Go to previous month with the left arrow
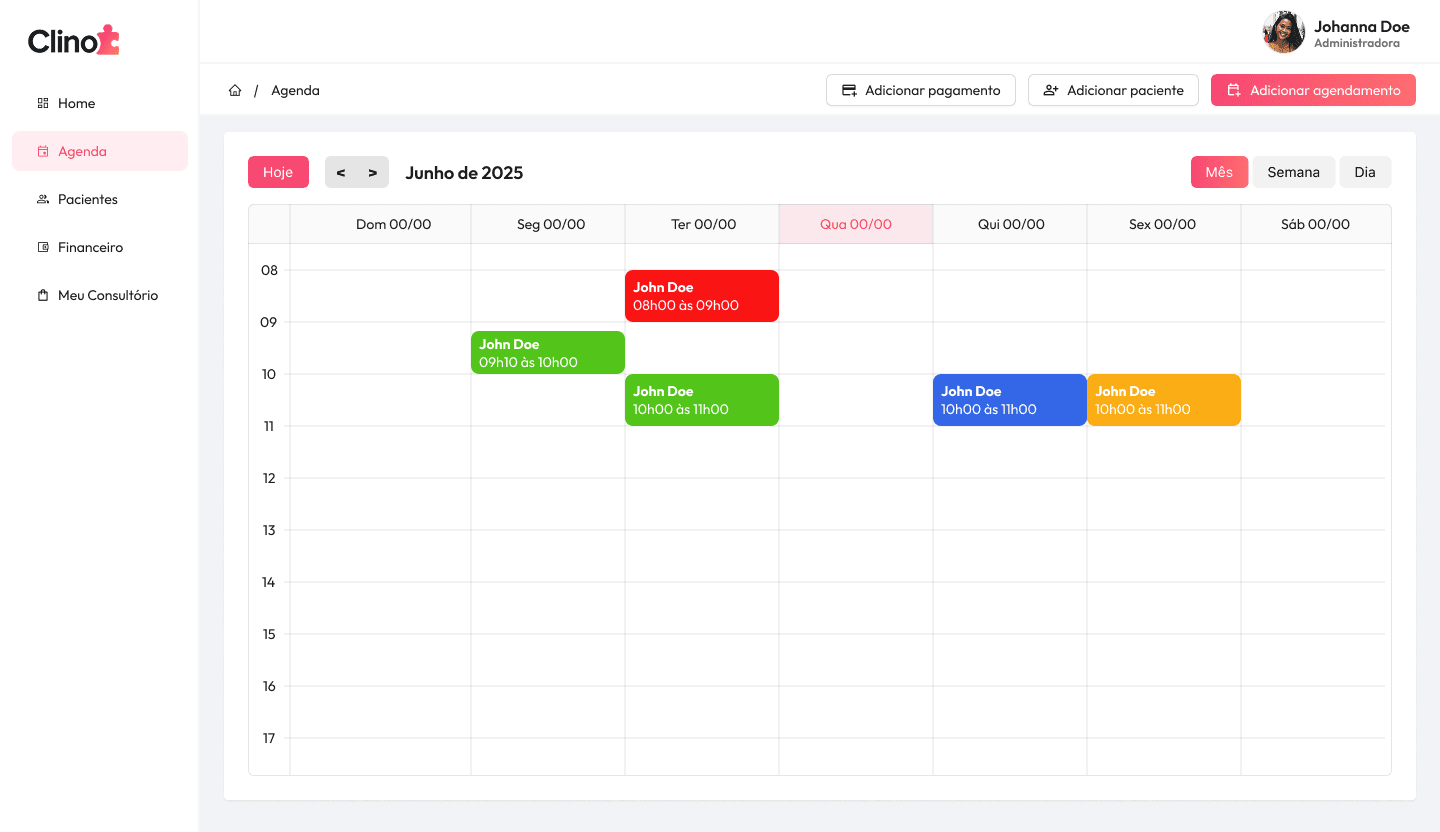This screenshot has width=1440, height=832. [x=343, y=172]
